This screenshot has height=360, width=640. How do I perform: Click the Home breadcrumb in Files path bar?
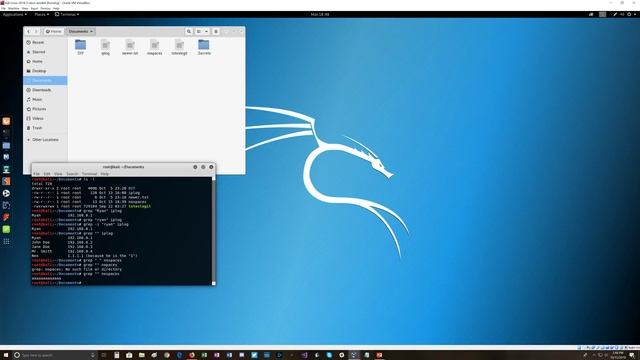coord(53,31)
